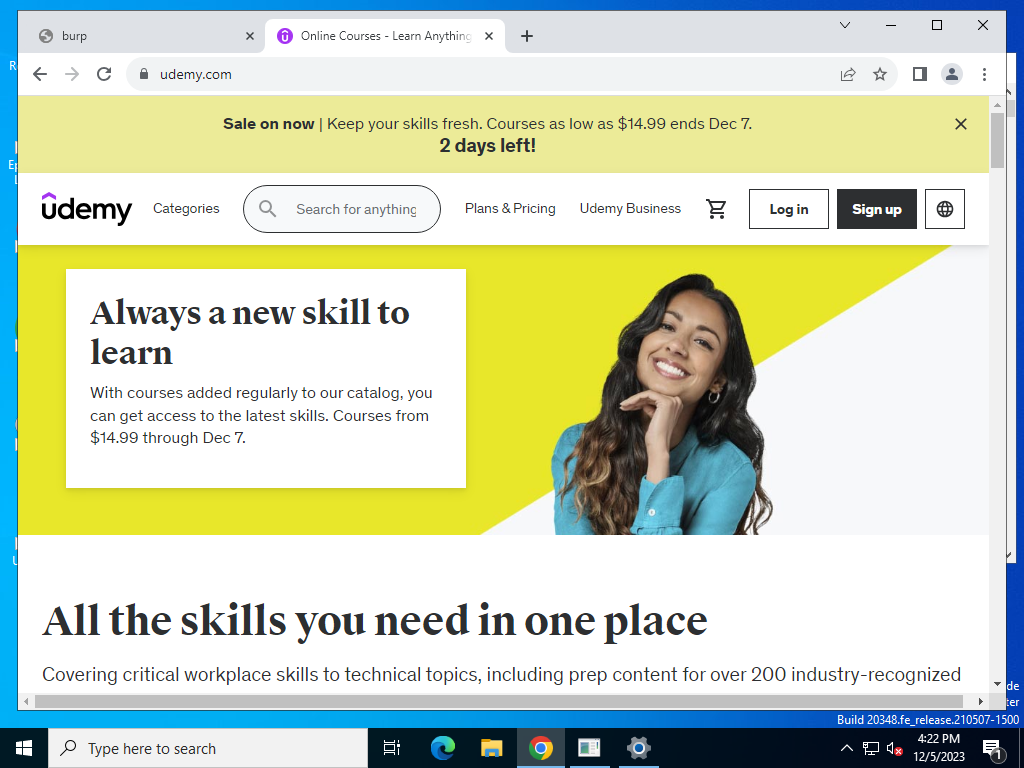This screenshot has height=768, width=1024.
Task: Click the Chrome back arrow
Action: (40, 74)
